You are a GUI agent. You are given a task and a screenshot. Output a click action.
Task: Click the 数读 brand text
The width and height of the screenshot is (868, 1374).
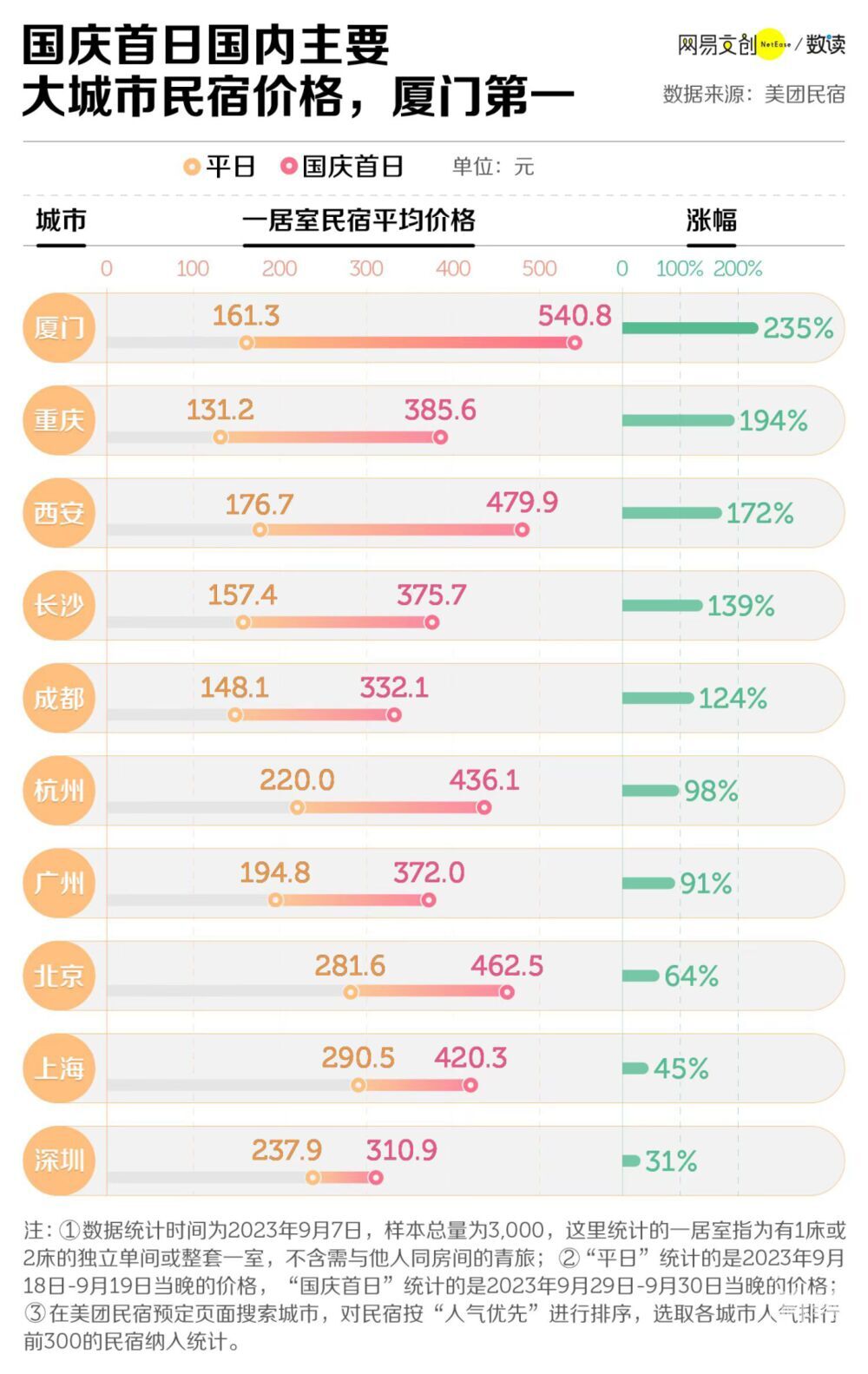[x=825, y=44]
